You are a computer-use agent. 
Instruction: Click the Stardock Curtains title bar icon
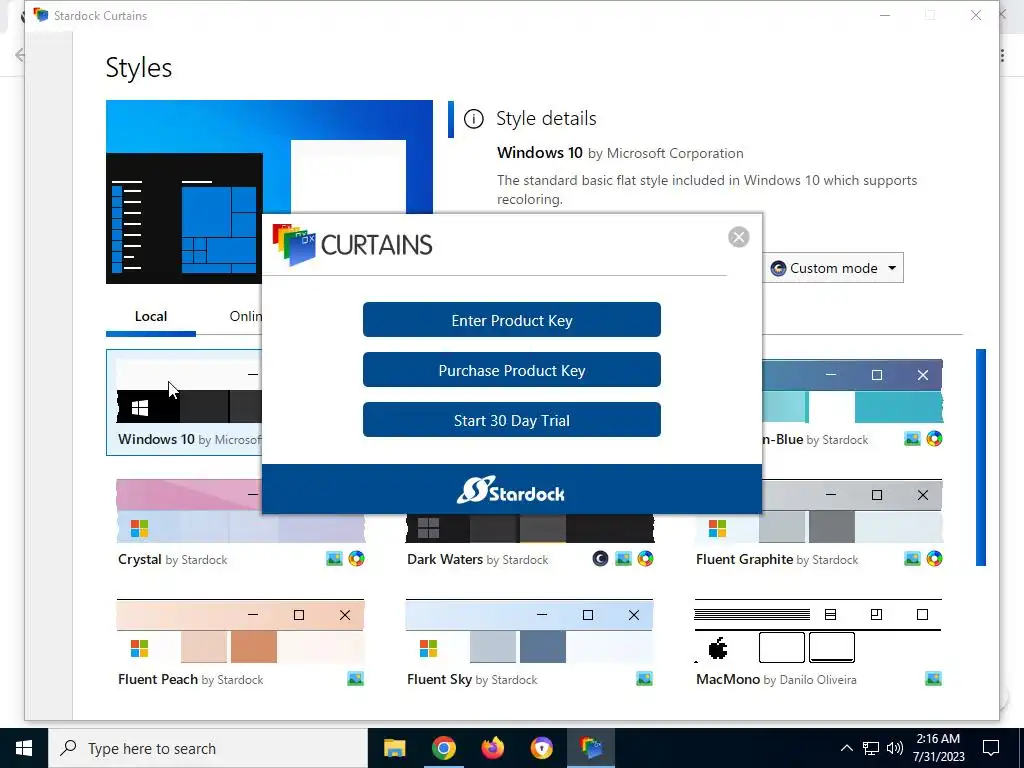tap(40, 15)
